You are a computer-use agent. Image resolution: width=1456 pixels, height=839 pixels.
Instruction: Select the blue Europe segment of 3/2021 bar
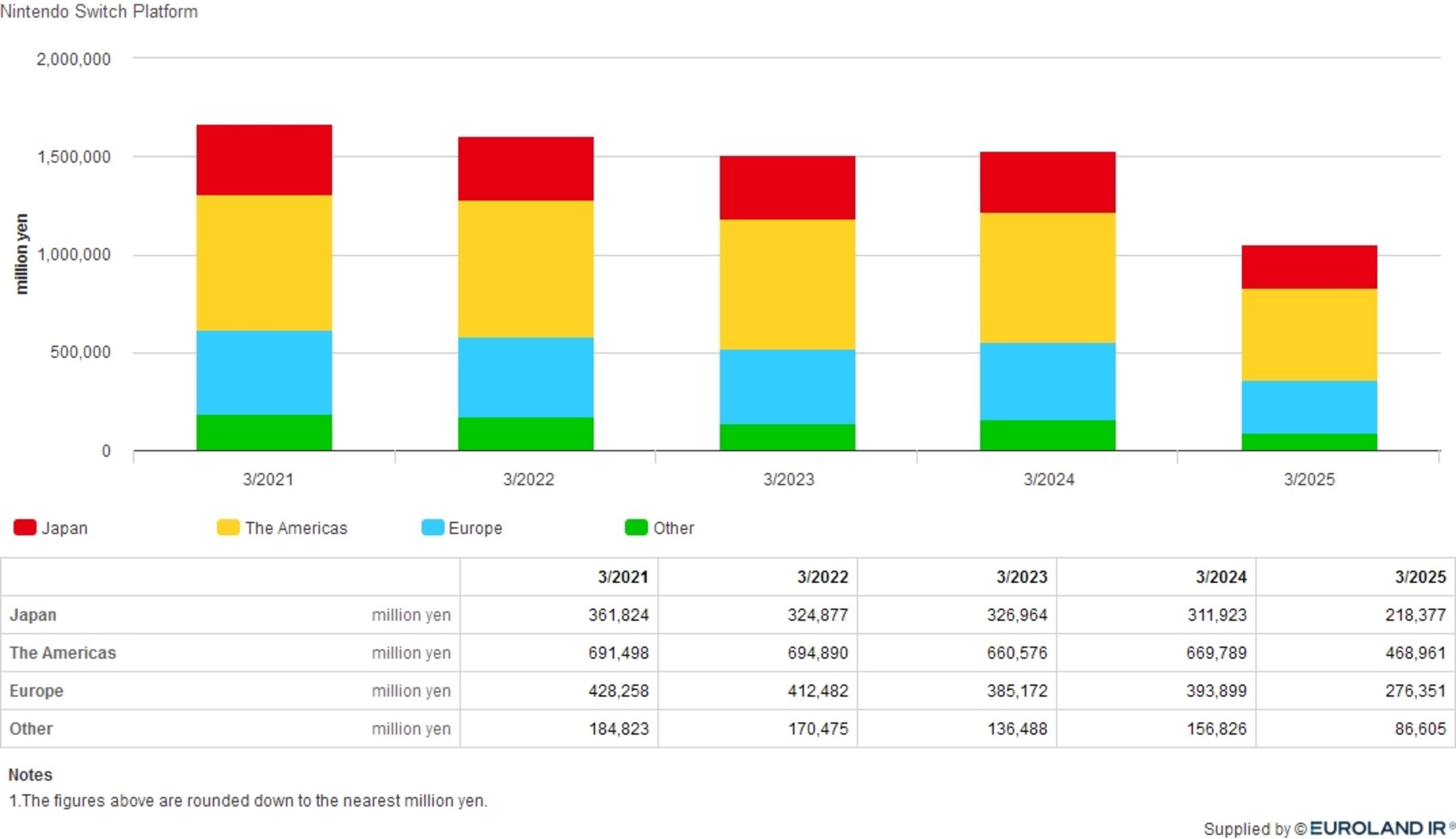point(264,373)
